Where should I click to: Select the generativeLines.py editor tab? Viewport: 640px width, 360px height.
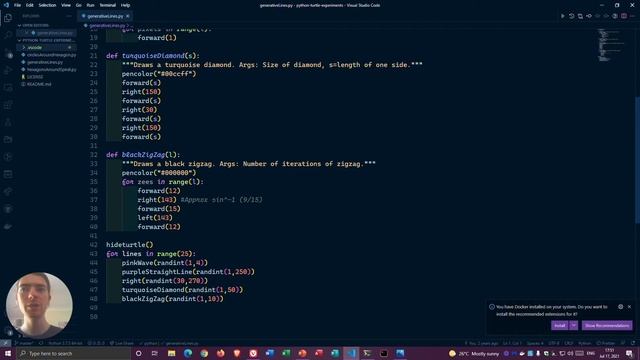(105, 16)
